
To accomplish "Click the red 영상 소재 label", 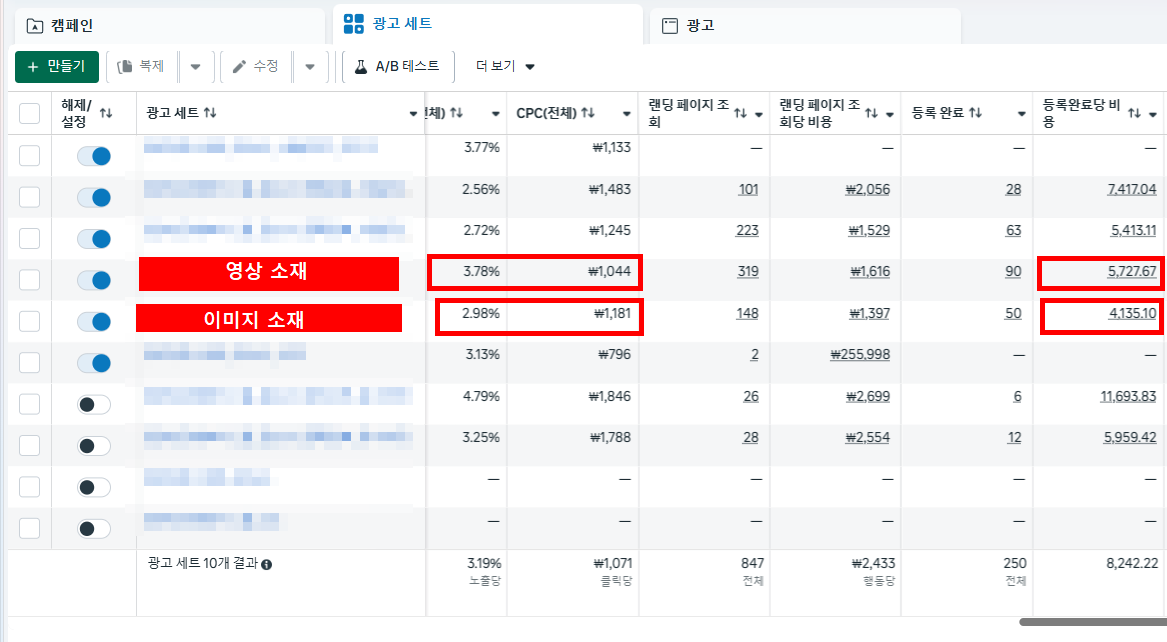I will point(268,273).
